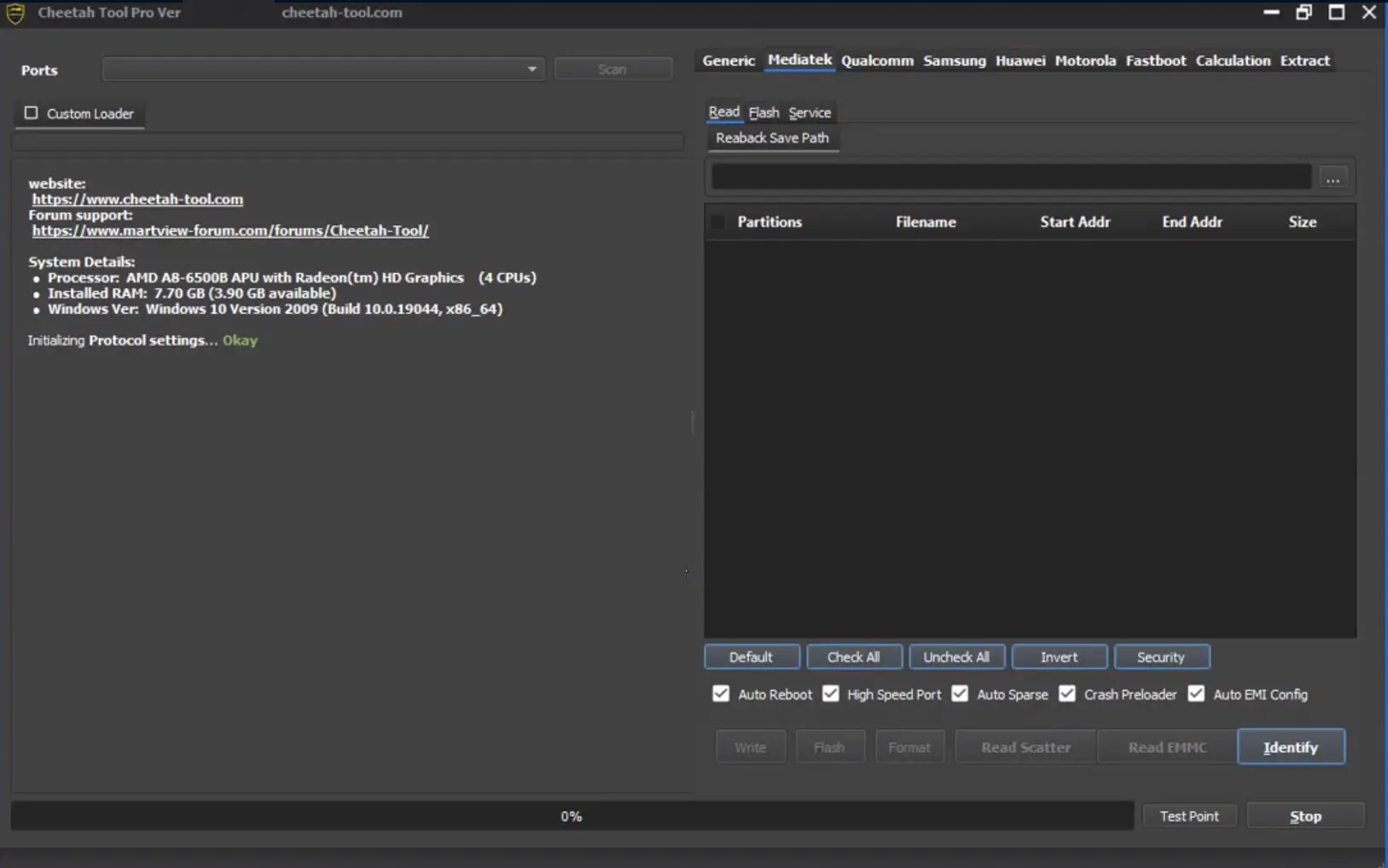Click the Invert selection button
The width and height of the screenshot is (1388, 868).
[1059, 657]
